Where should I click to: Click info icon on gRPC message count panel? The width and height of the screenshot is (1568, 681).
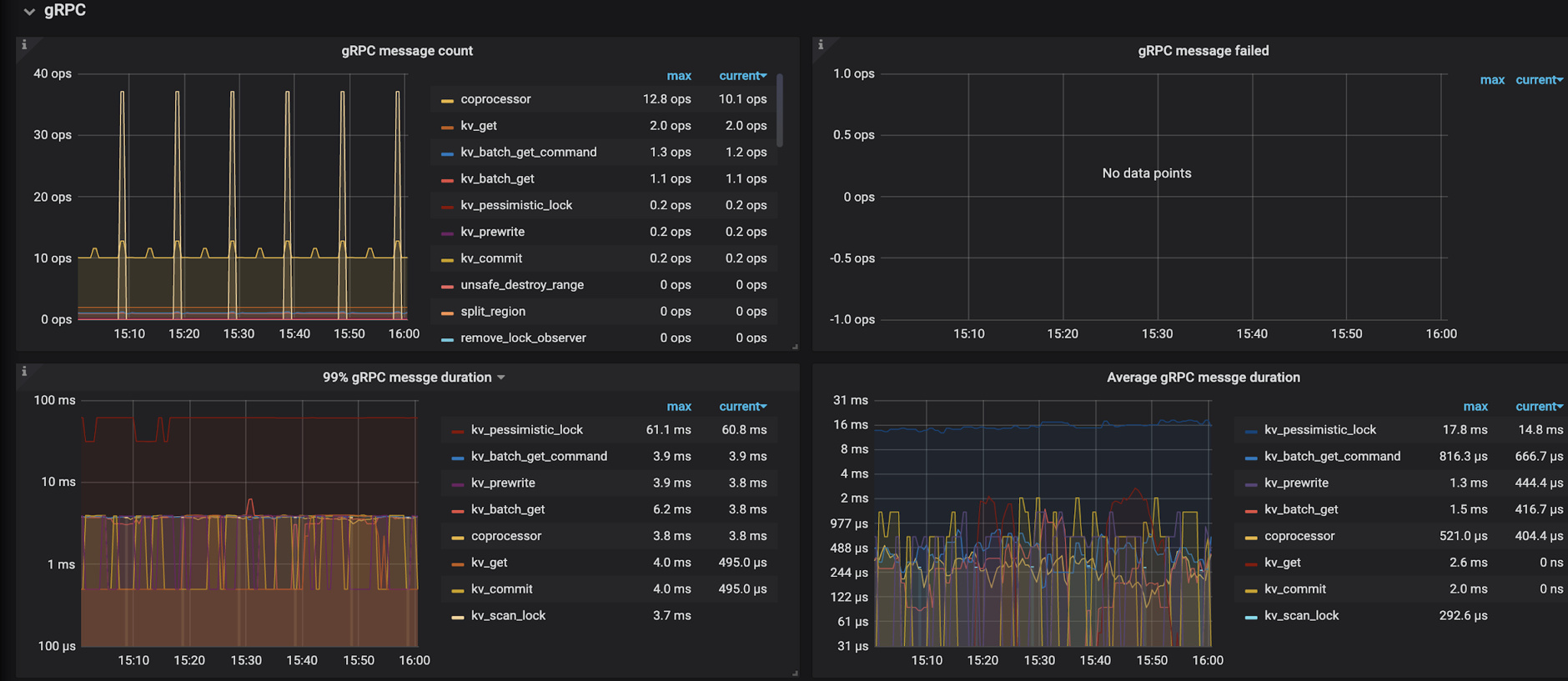[24, 45]
